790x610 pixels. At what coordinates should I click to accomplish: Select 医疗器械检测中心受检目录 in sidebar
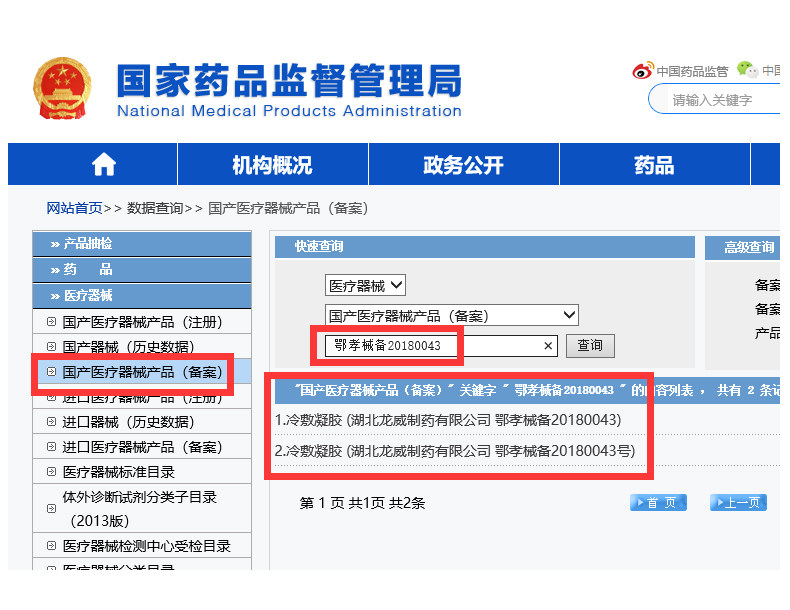click(147, 546)
